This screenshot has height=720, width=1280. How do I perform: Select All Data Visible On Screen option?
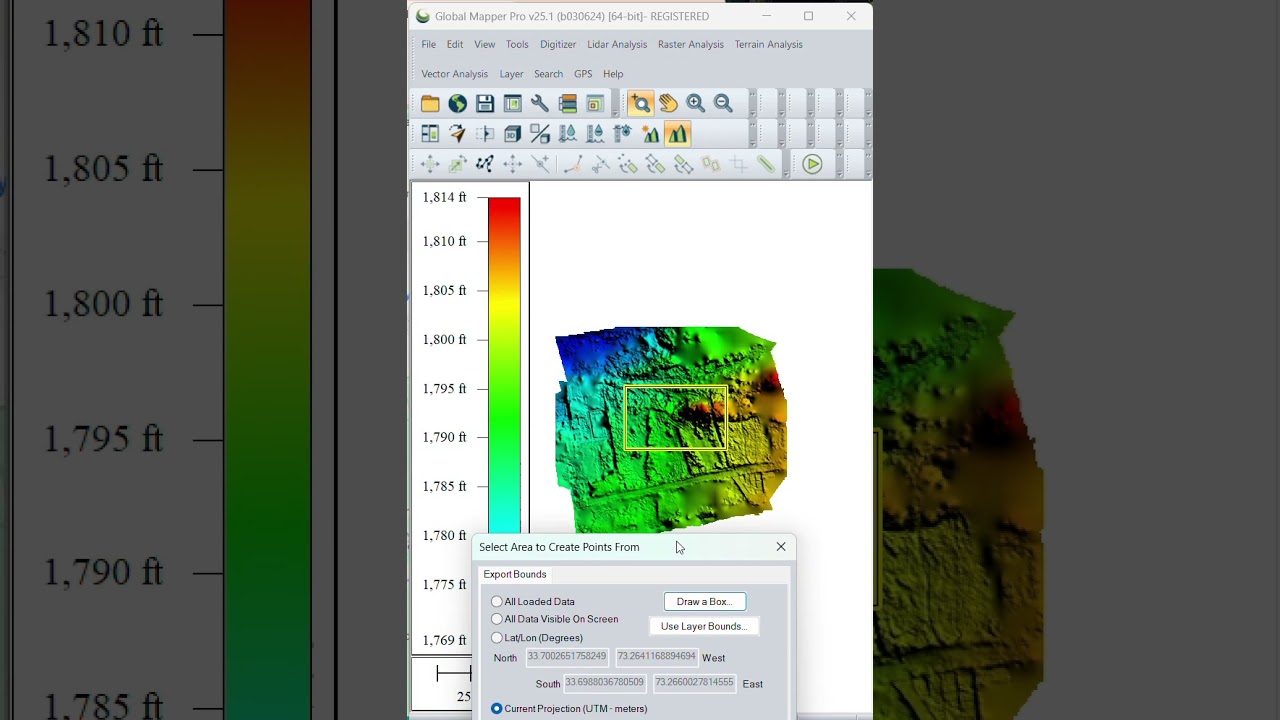pyautogui.click(x=497, y=619)
